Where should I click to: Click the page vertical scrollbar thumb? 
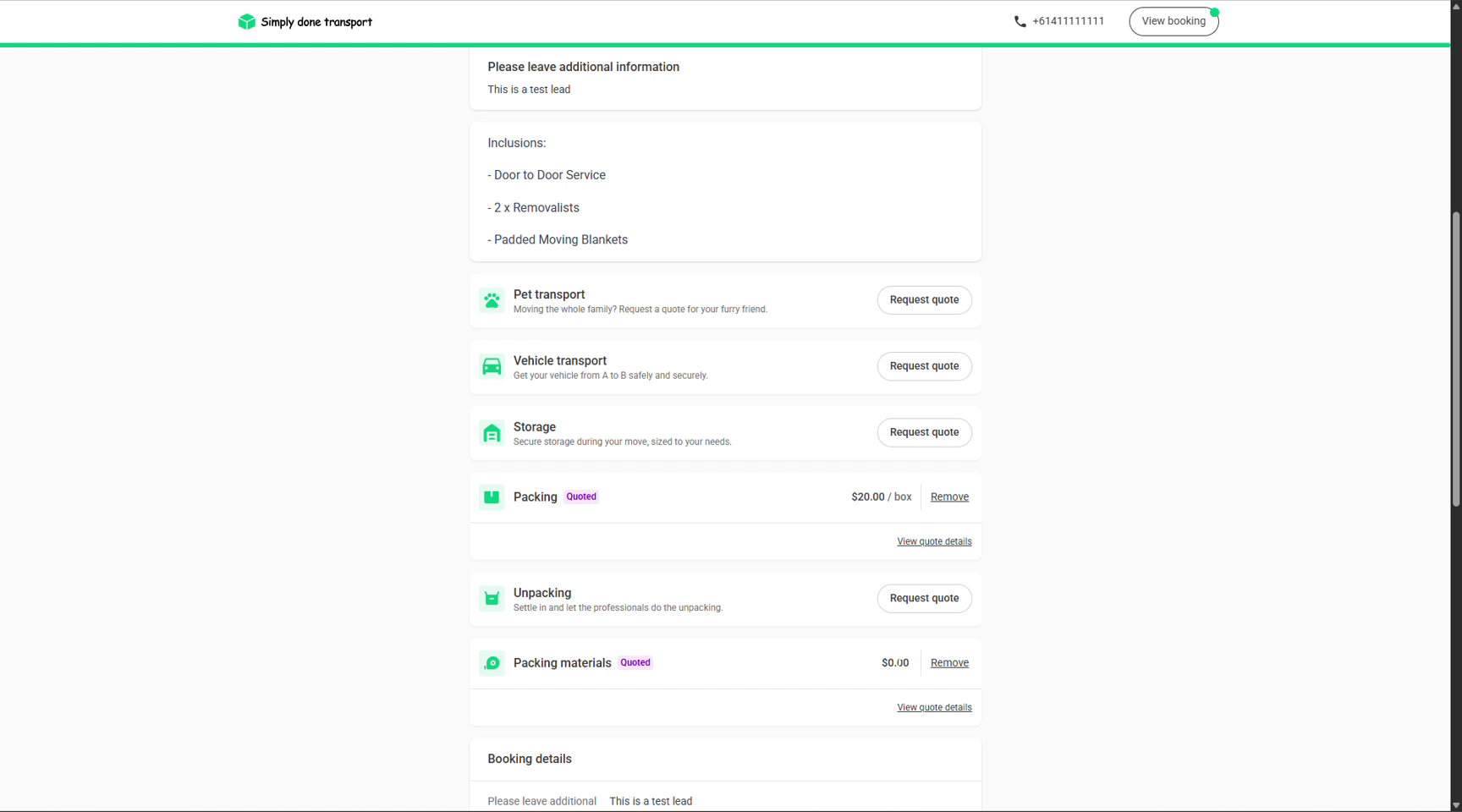(1455, 359)
